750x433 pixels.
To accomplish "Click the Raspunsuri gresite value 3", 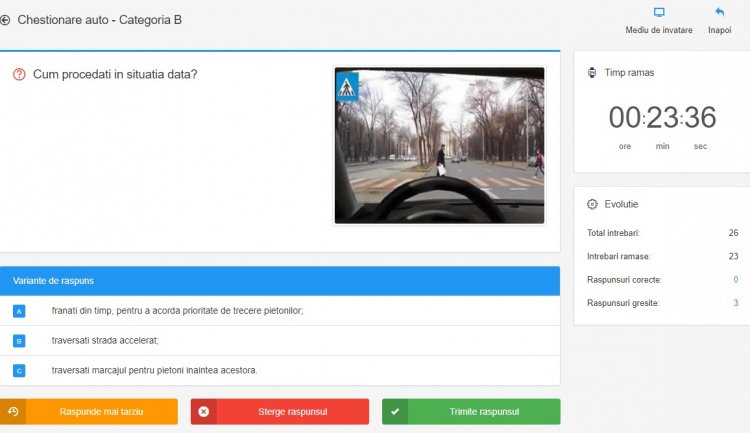I will pos(736,303).
